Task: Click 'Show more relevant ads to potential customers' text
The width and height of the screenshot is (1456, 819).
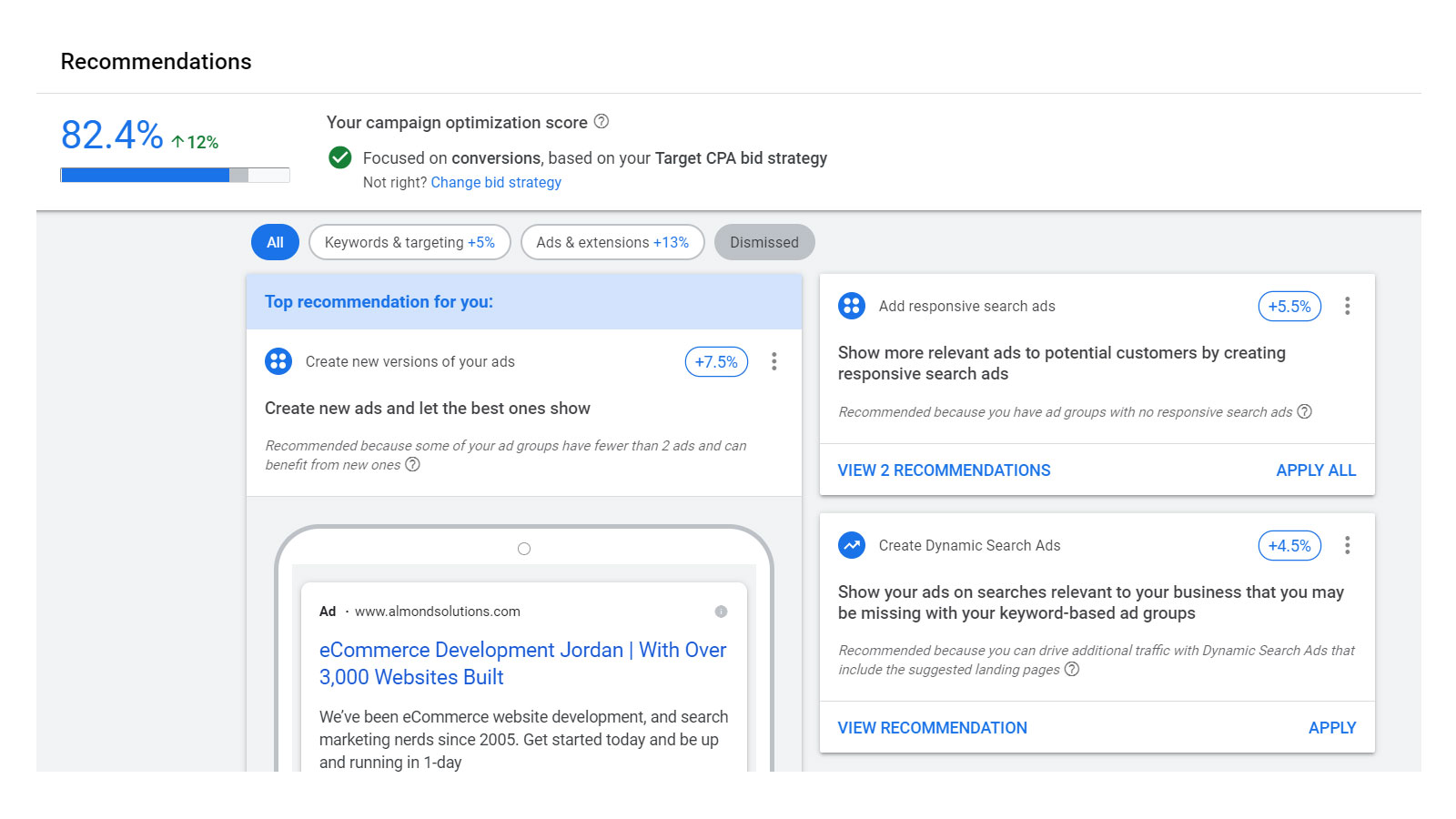Action: click(1062, 363)
